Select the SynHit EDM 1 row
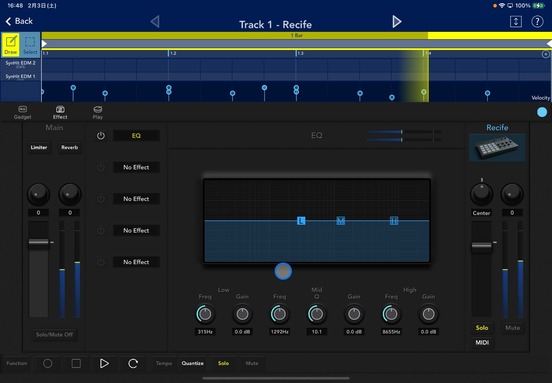Viewport: 552px width, 383px height. pos(20,76)
